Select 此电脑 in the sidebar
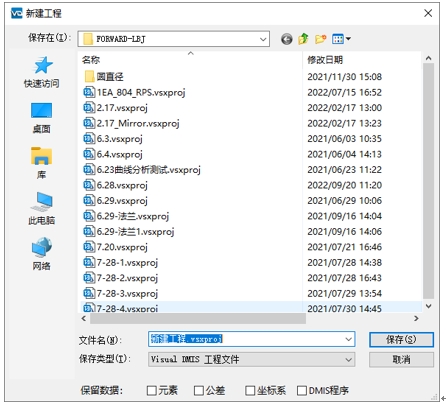The image size is (446, 407). 41,209
